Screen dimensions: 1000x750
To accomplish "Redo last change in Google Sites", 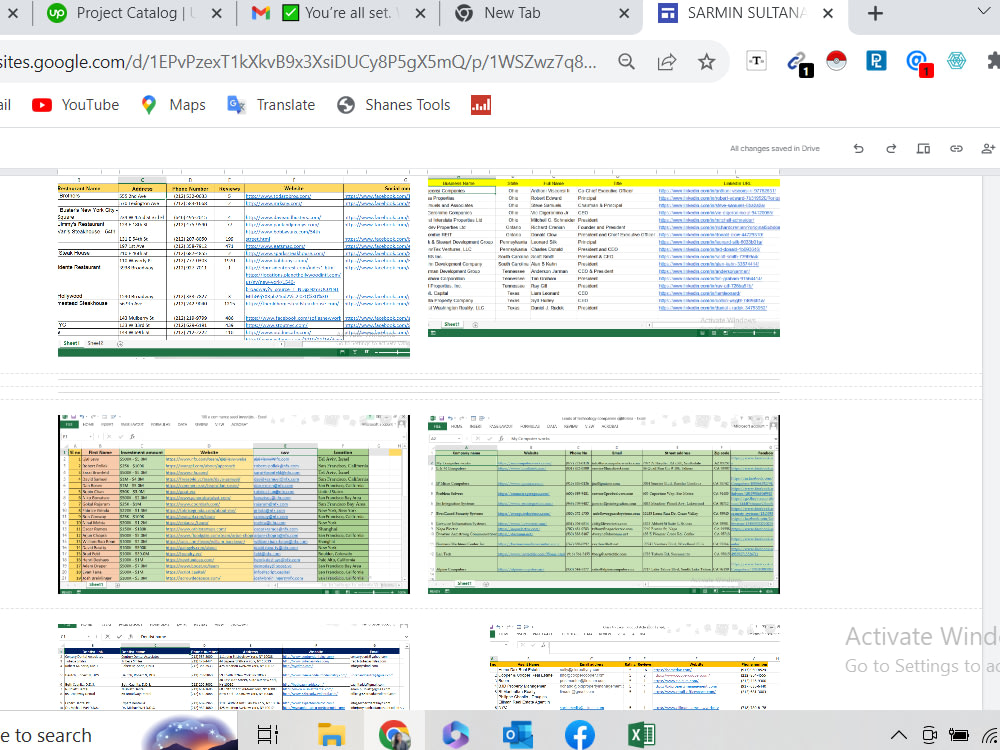I will pyautogui.click(x=891, y=149).
